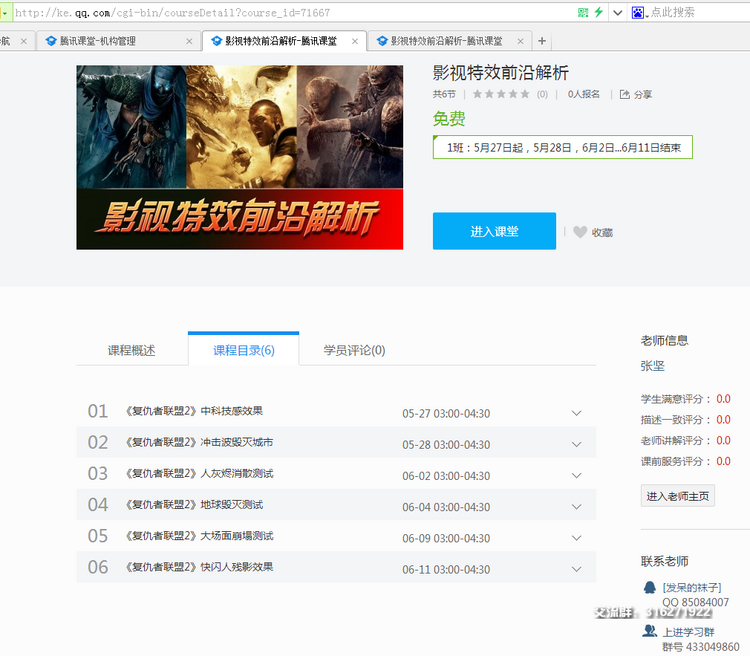Click the group icon beside 上进学习群
Image resolution: width=750 pixels, height=656 pixels.
650,631
